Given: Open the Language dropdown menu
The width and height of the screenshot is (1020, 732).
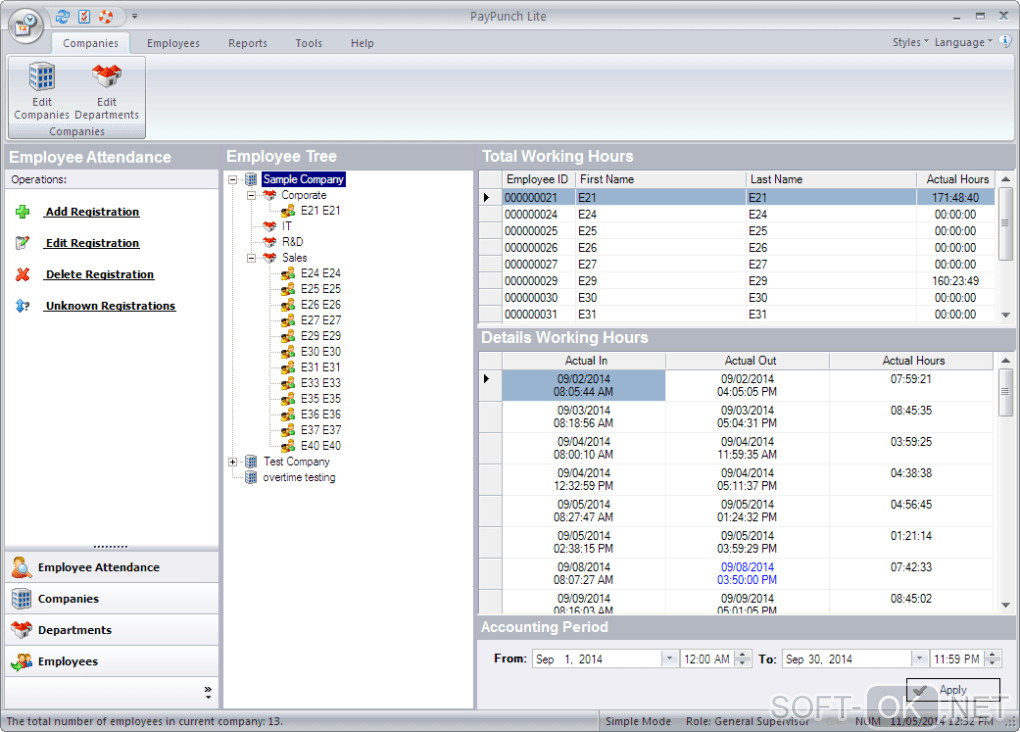Looking at the screenshot, I should [x=963, y=43].
